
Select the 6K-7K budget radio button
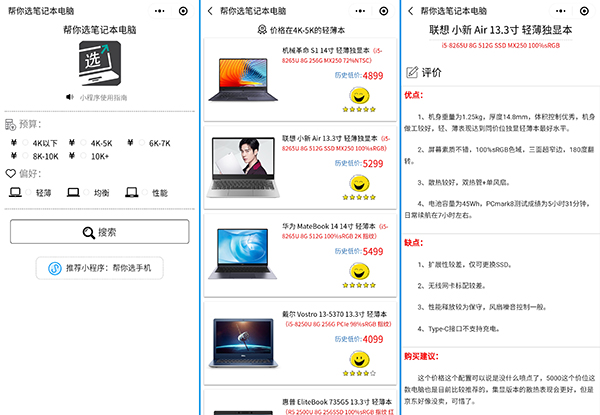(142, 143)
